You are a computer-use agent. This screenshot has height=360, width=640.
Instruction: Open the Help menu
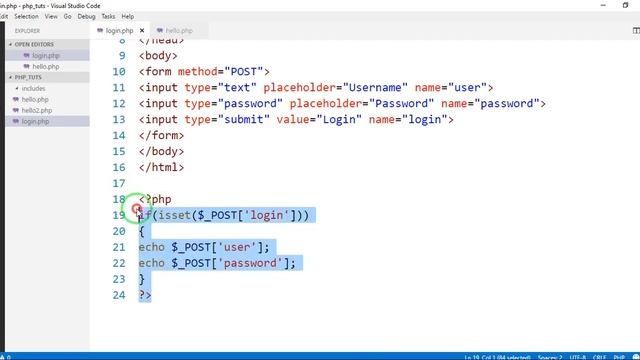(128, 16)
